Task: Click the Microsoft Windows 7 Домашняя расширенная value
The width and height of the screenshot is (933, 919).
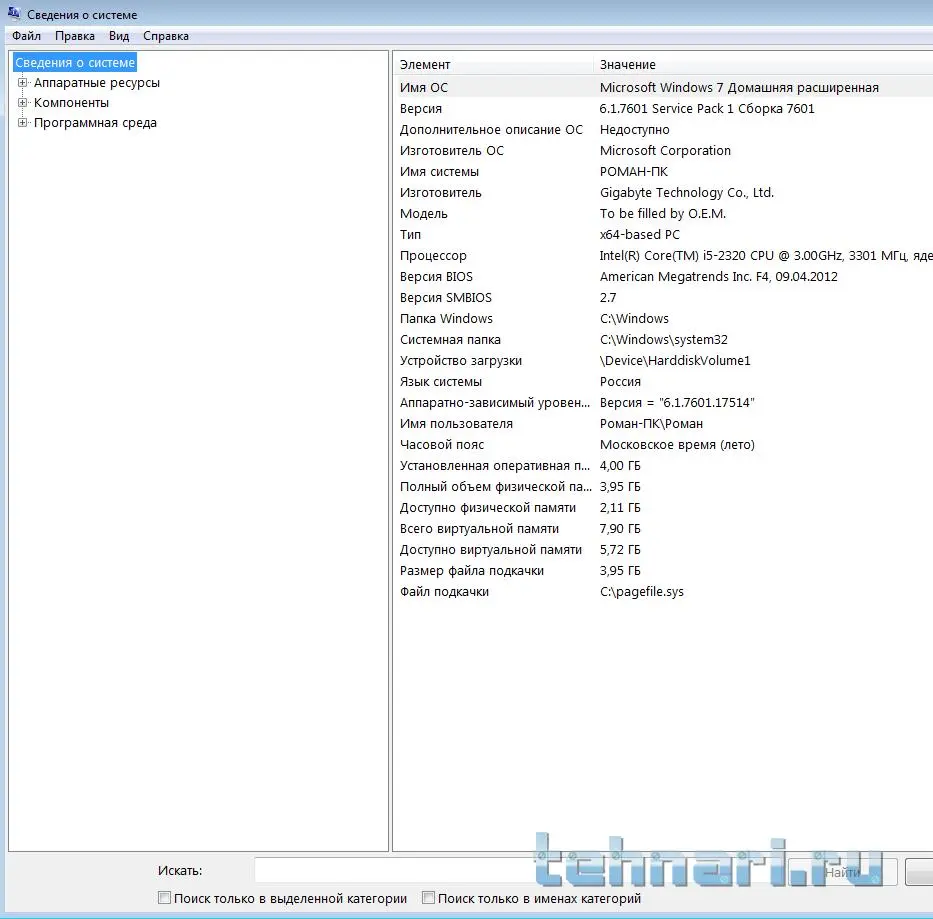Action: (x=739, y=87)
